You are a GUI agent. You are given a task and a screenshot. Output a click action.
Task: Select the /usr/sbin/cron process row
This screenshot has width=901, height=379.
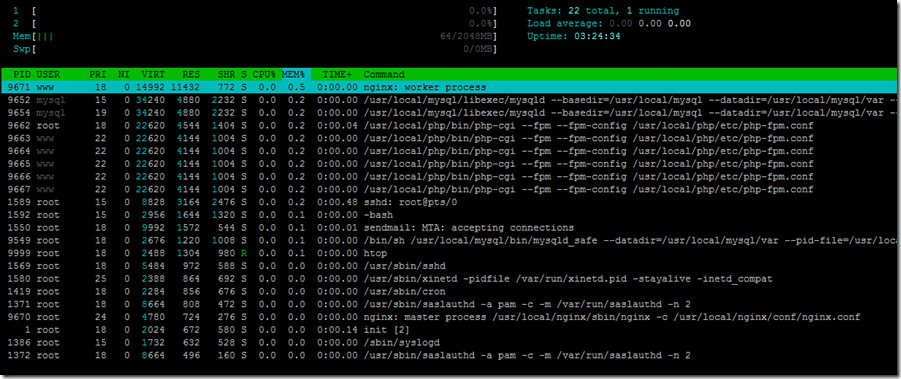point(450,291)
